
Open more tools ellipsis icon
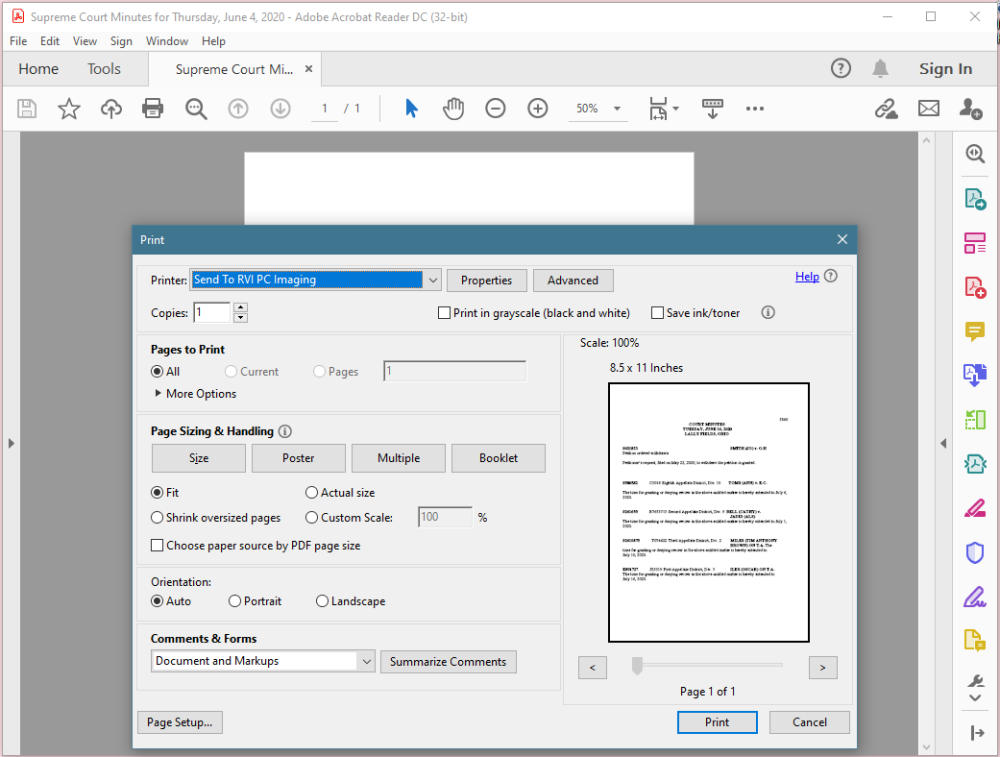754,108
